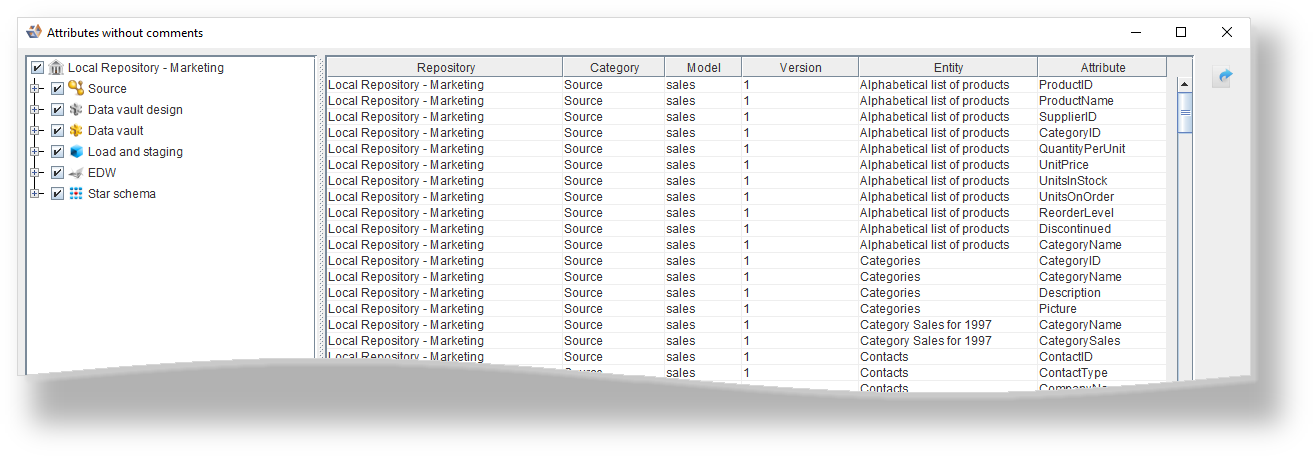Click the Attribute column header
The image size is (1314, 457).
(1102, 68)
